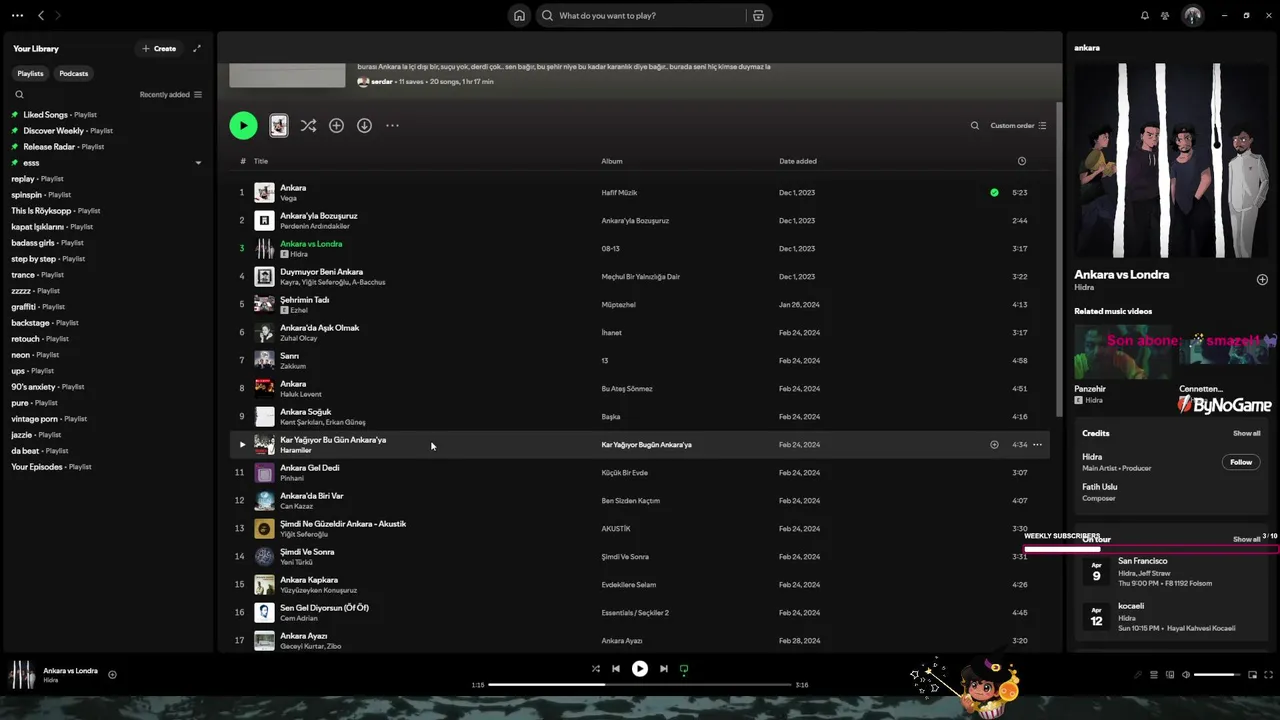Viewport: 1280px width, 720px height.
Task: Toggle the green saved check on Ankara by Vega
Action: point(994,192)
